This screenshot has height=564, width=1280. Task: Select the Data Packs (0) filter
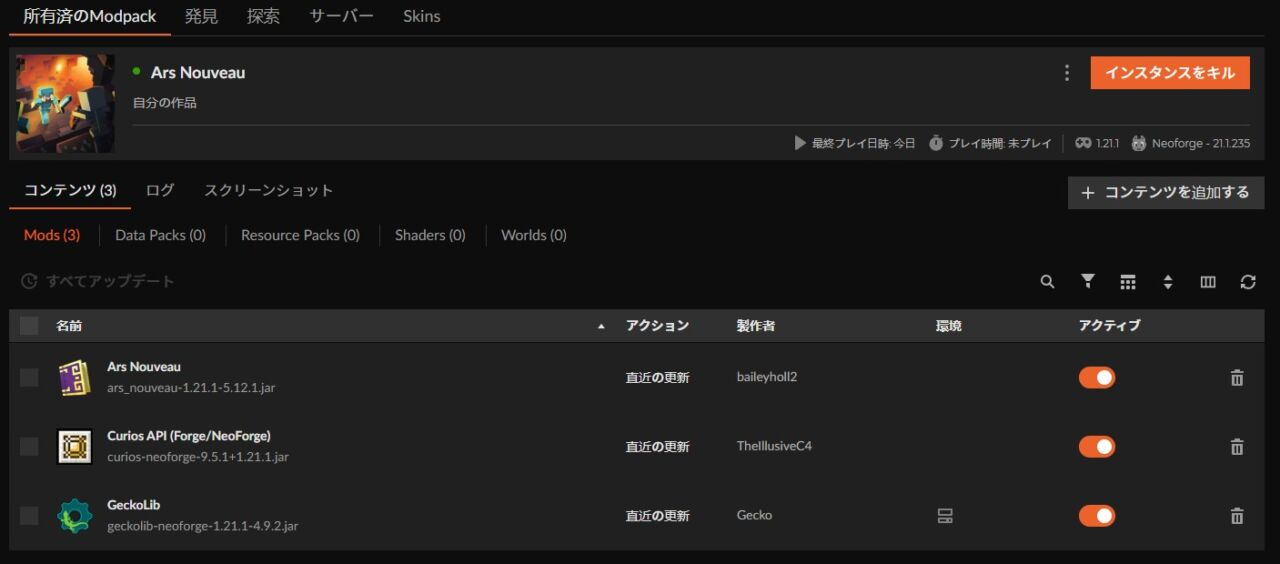160,235
